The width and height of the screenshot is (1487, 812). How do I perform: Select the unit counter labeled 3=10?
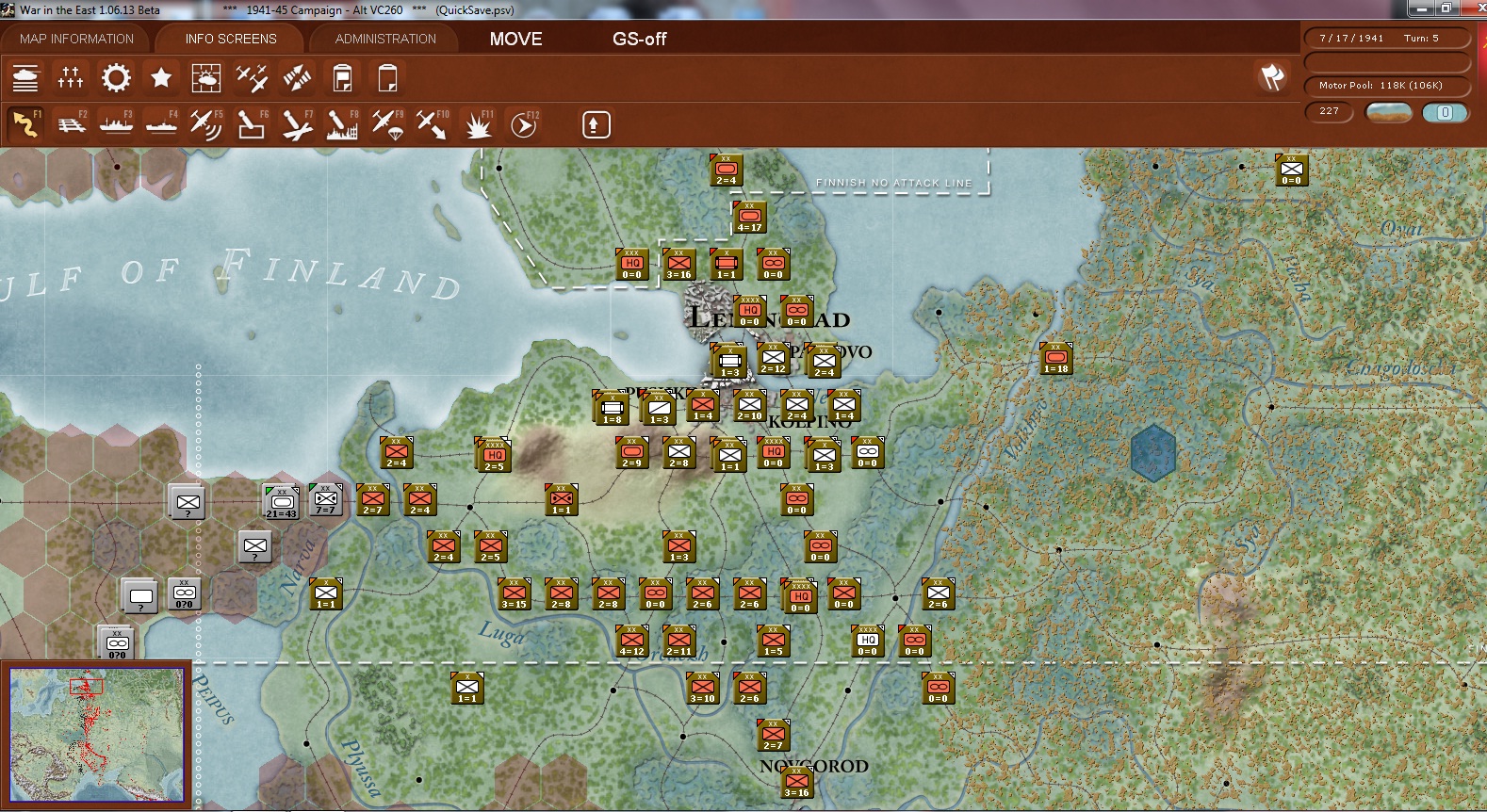[703, 689]
